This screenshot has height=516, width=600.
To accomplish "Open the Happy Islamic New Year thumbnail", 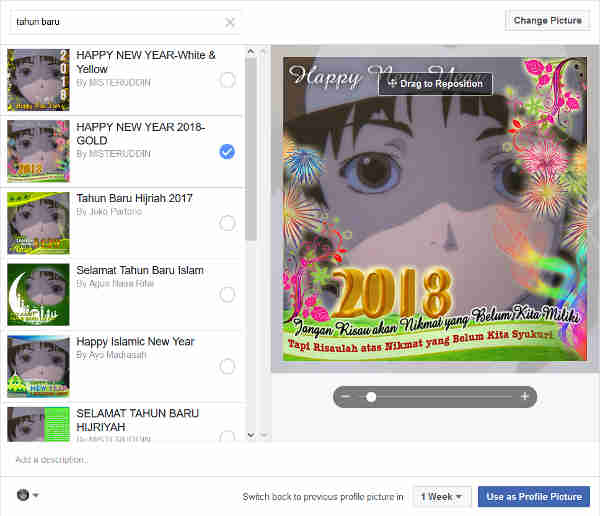I will 39,366.
